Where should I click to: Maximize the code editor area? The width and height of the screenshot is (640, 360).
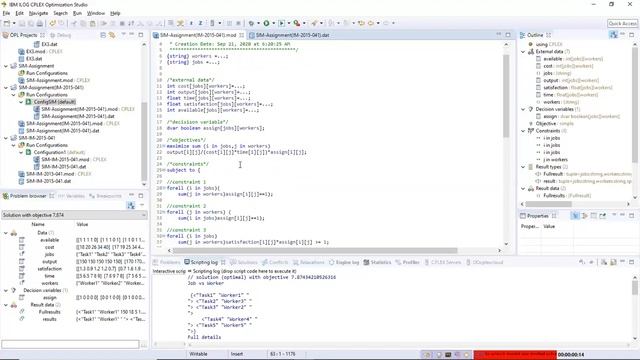coord(508,35)
